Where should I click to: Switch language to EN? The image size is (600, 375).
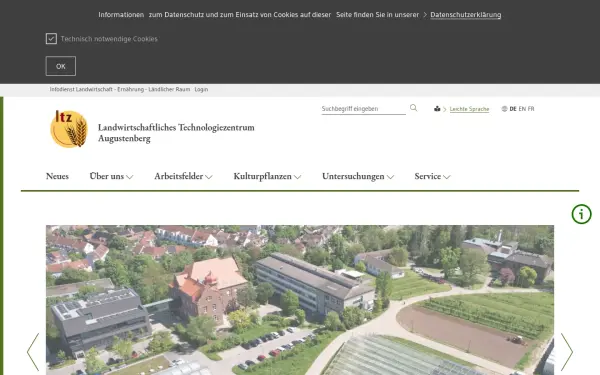[522, 109]
